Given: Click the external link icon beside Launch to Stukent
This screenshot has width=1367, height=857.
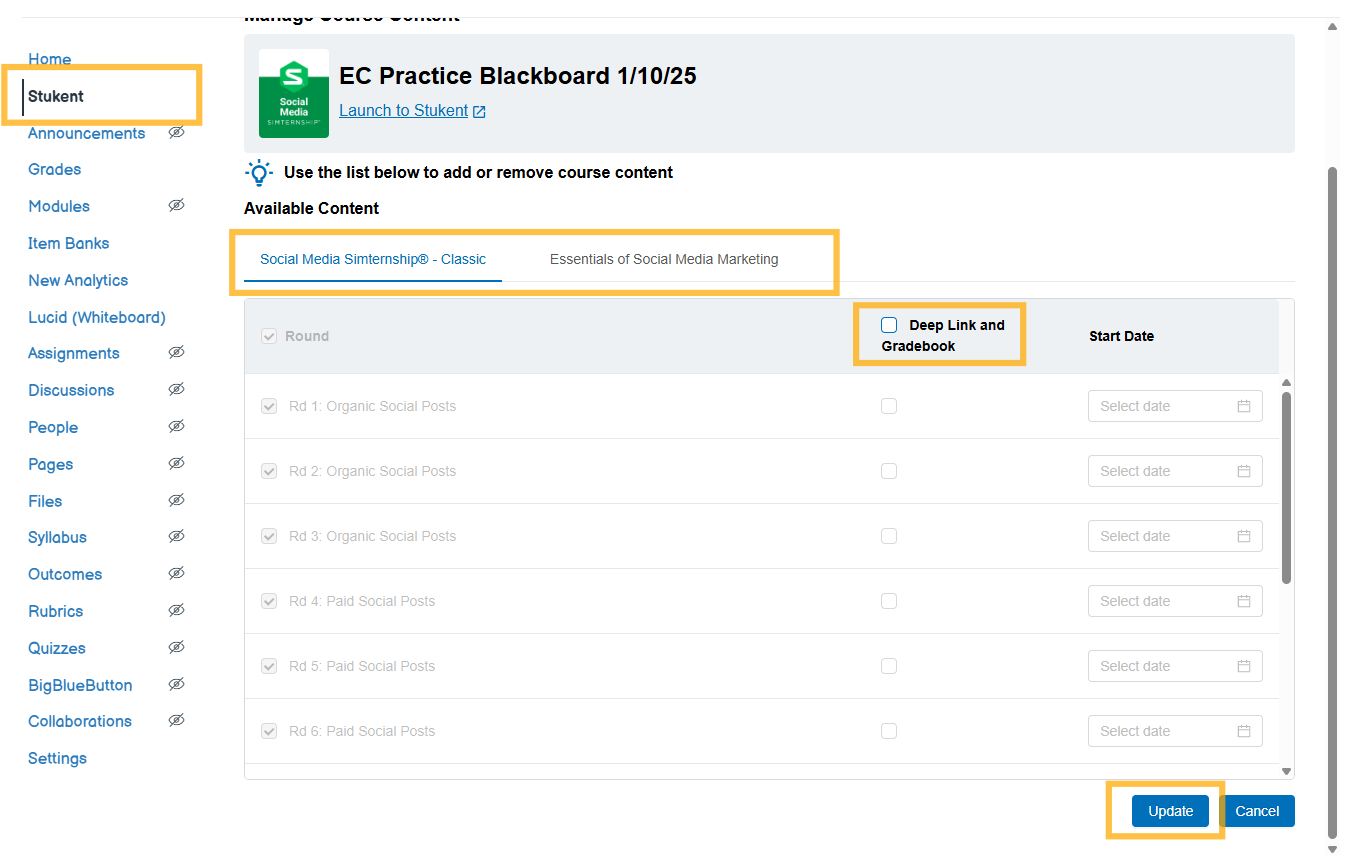Looking at the screenshot, I should (x=479, y=111).
